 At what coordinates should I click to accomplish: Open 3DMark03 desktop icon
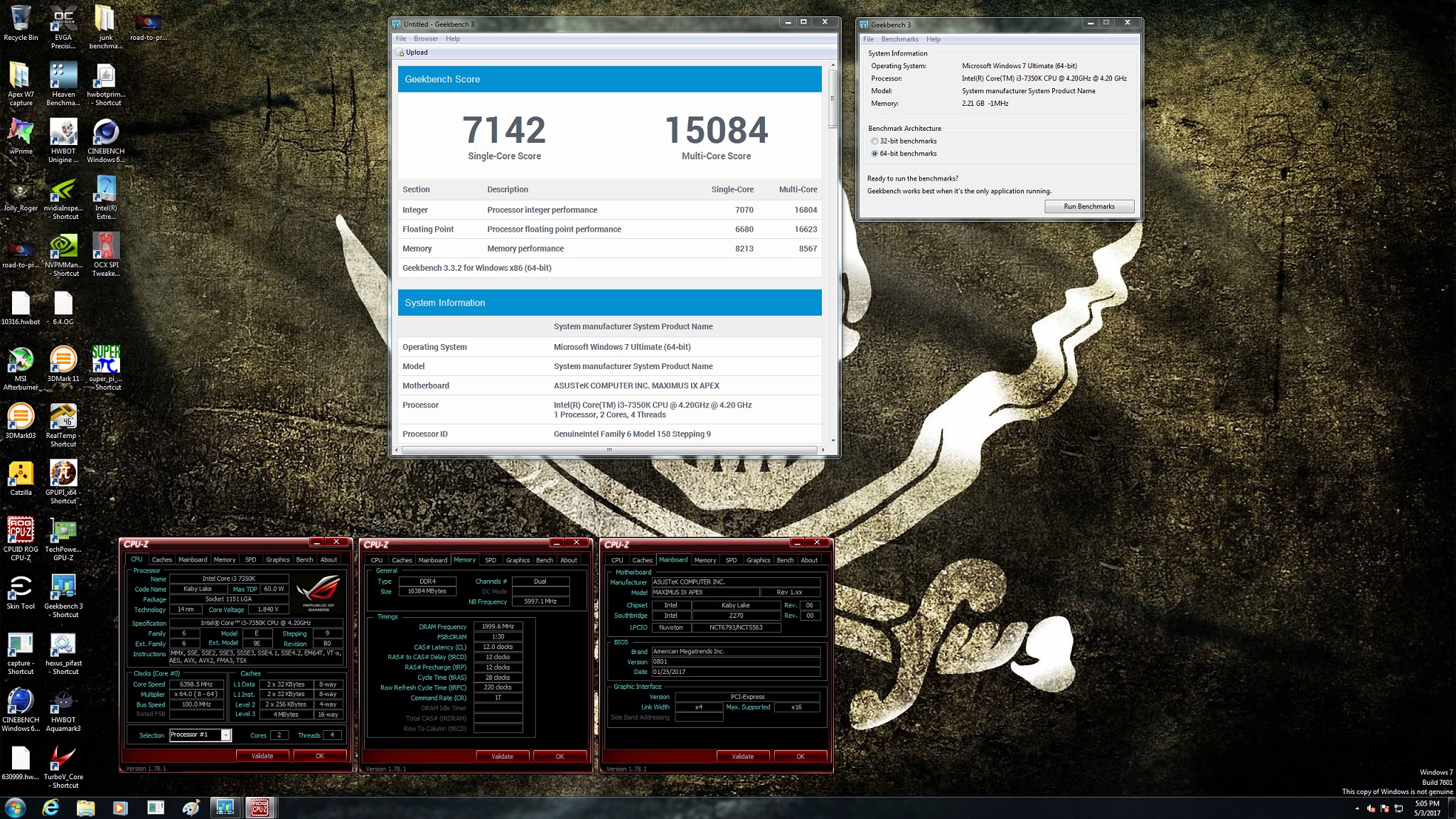click(x=21, y=421)
